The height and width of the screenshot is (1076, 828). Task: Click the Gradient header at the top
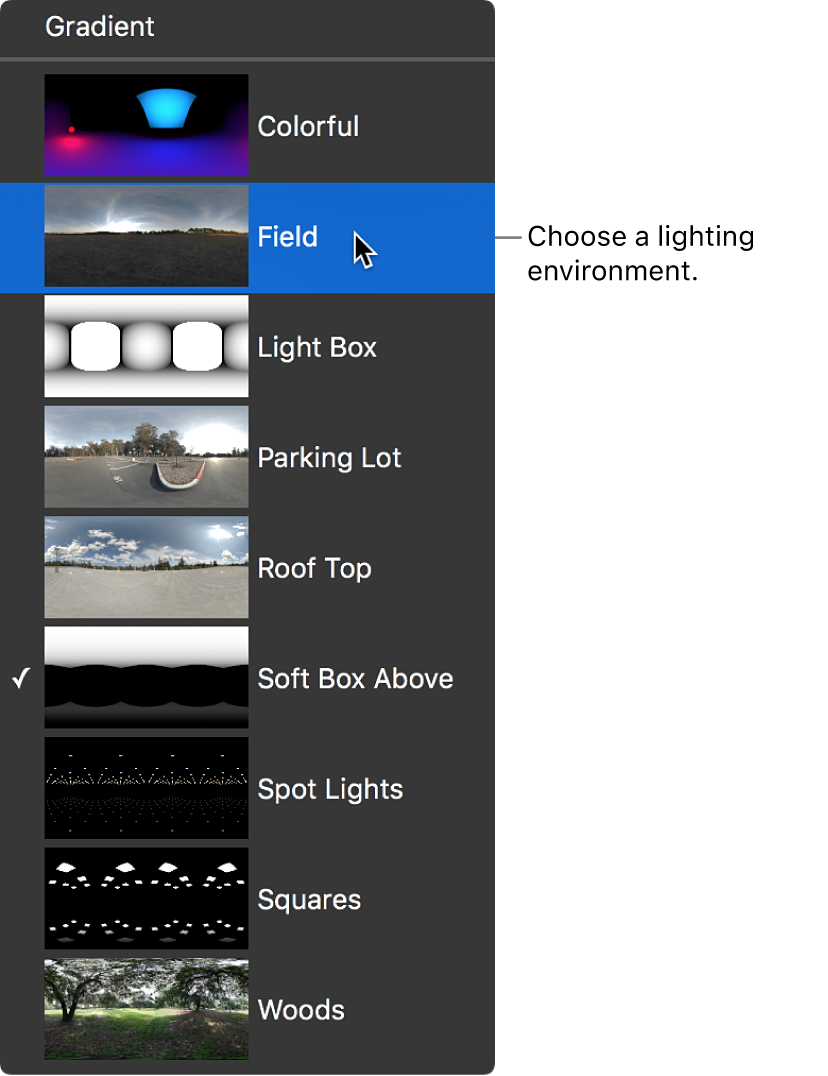[100, 27]
